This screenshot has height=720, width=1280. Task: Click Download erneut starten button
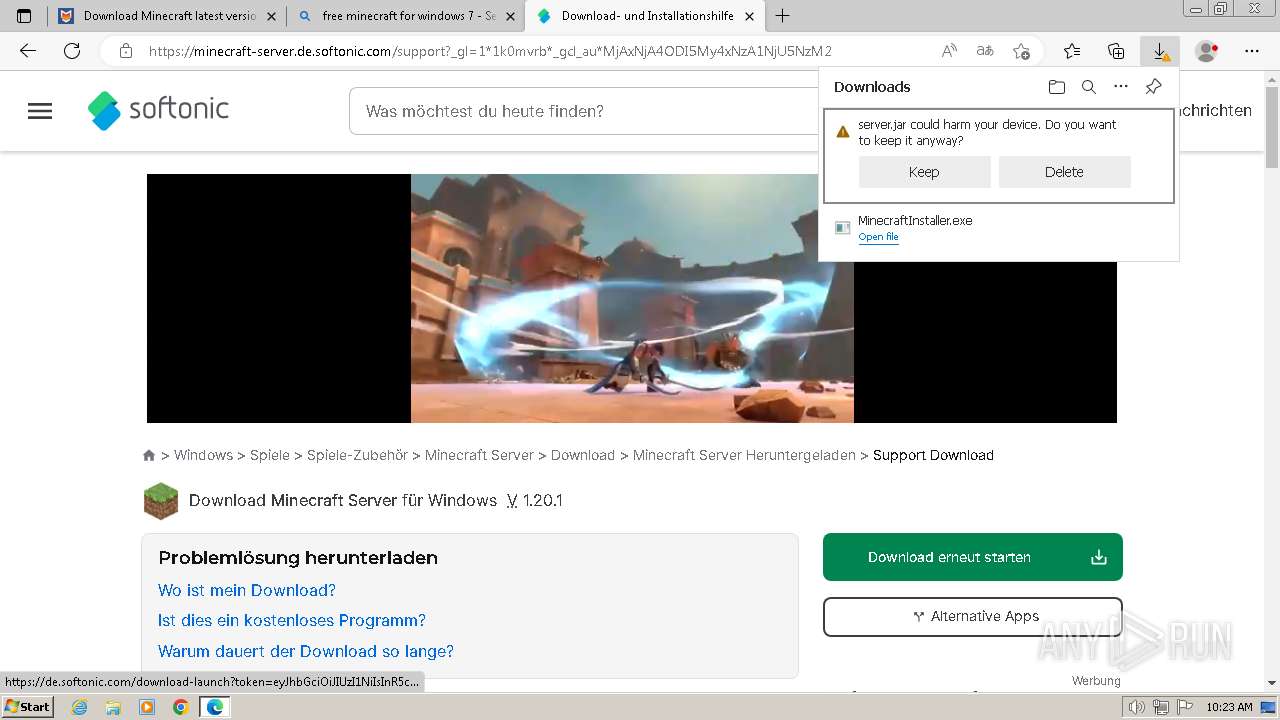tap(973, 557)
